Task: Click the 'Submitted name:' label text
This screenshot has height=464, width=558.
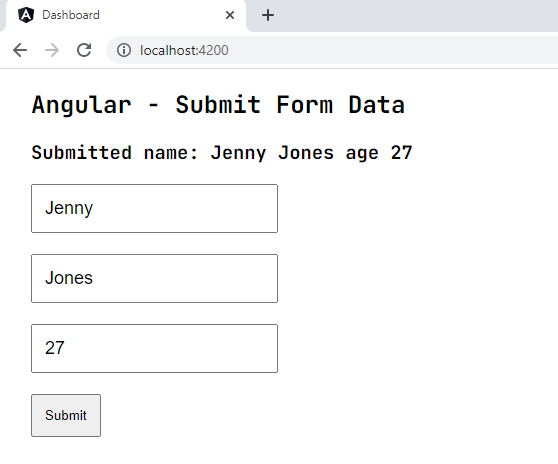Action: 115,153
